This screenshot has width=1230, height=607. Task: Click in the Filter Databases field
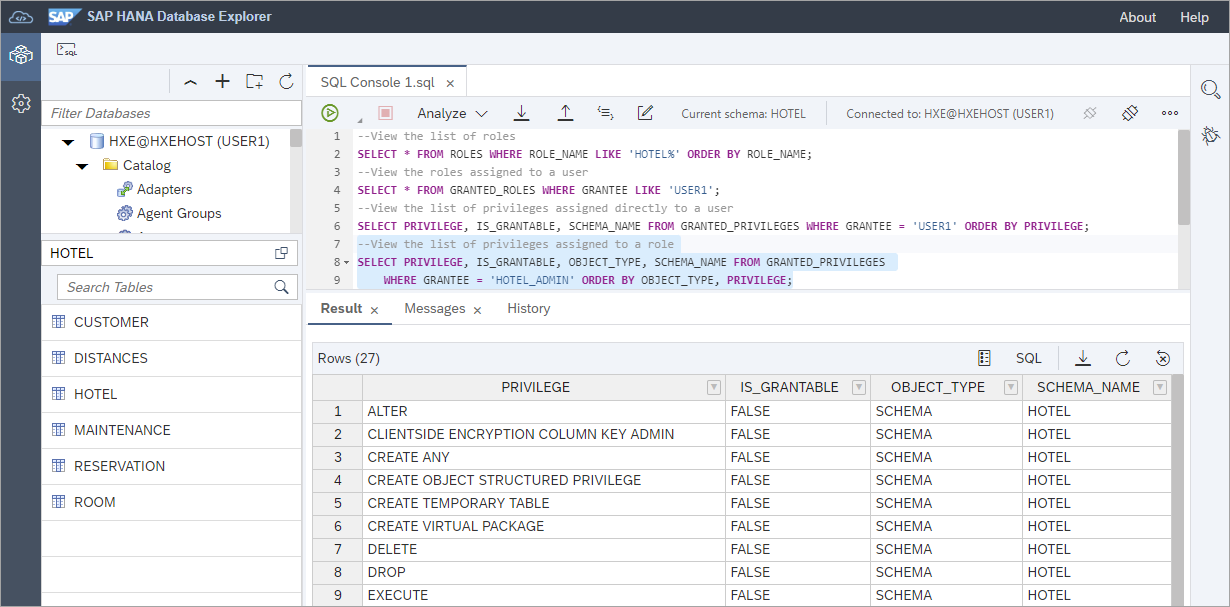click(x=171, y=113)
